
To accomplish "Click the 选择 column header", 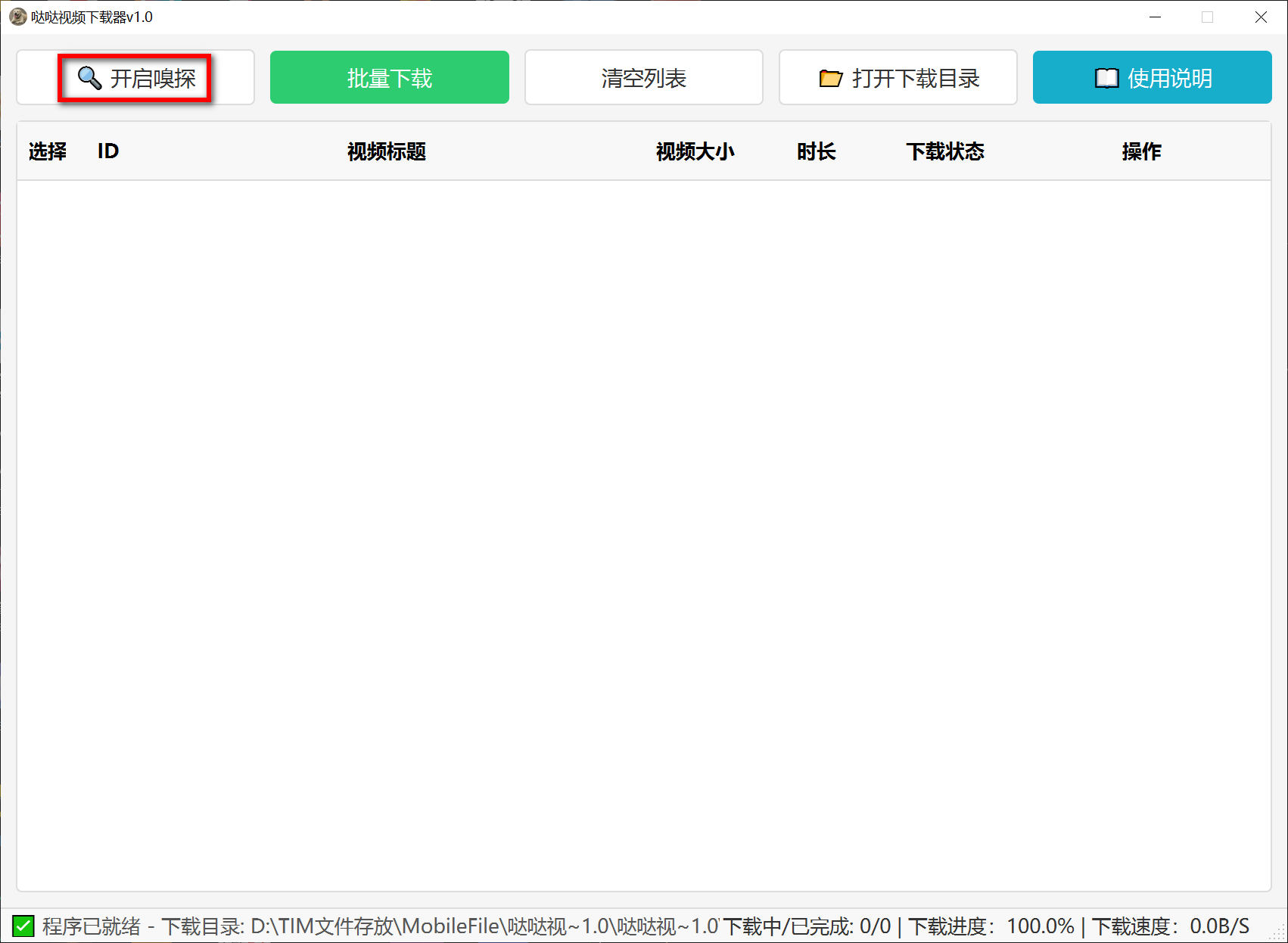I will tap(48, 151).
